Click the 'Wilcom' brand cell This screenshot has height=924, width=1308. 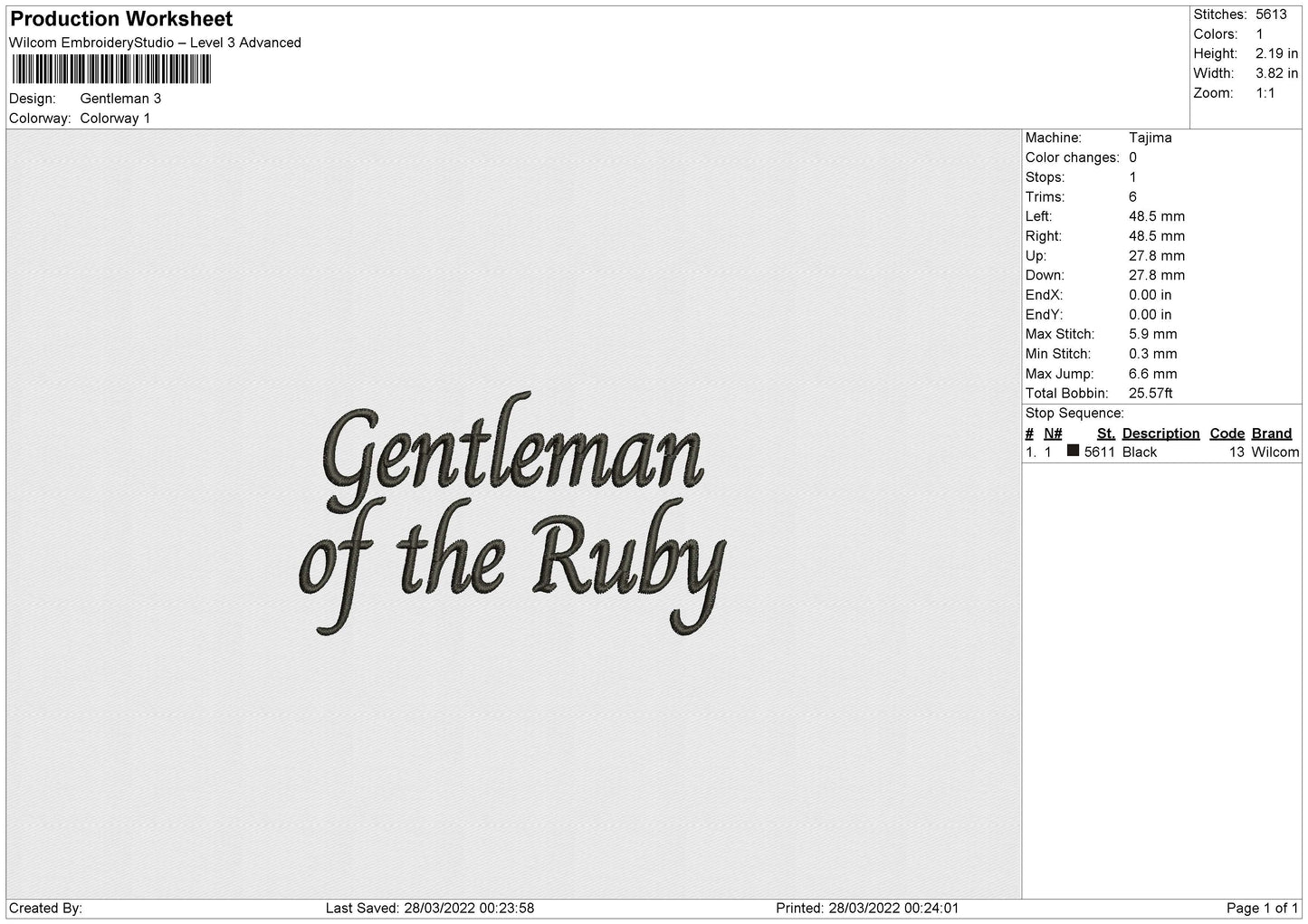(1275, 452)
